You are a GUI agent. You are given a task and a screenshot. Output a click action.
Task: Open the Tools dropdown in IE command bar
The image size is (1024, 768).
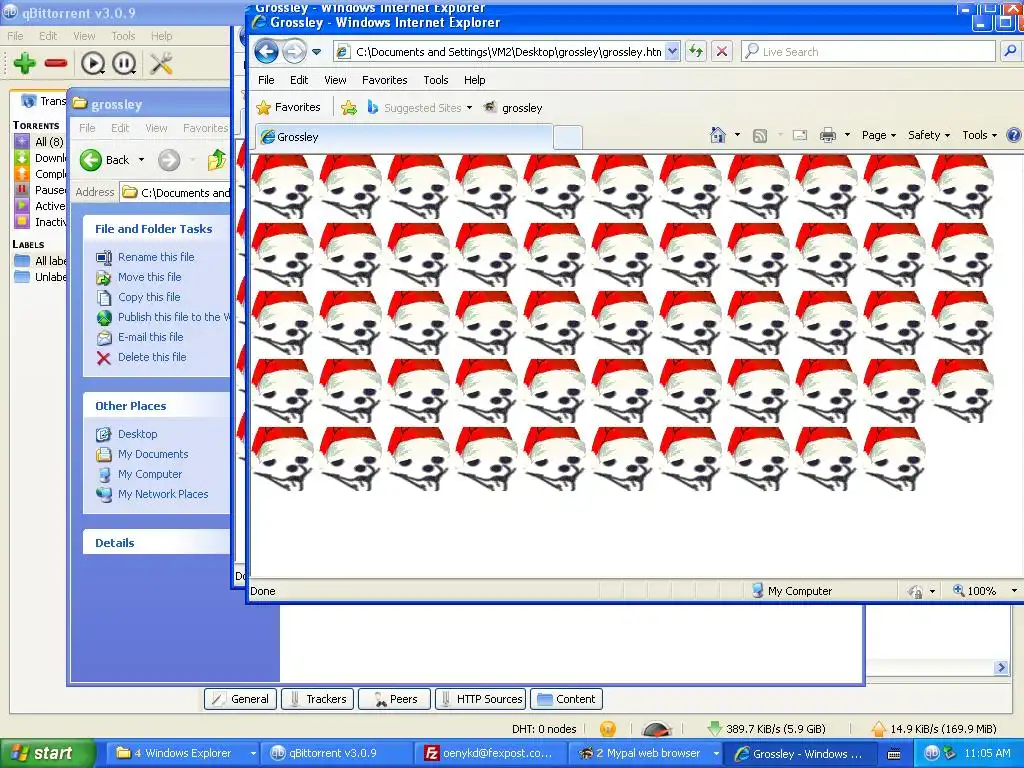(x=980, y=135)
